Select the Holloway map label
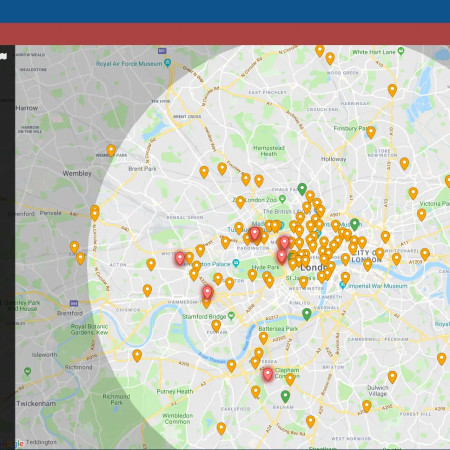Image resolution: width=450 pixels, height=450 pixels. tap(333, 159)
